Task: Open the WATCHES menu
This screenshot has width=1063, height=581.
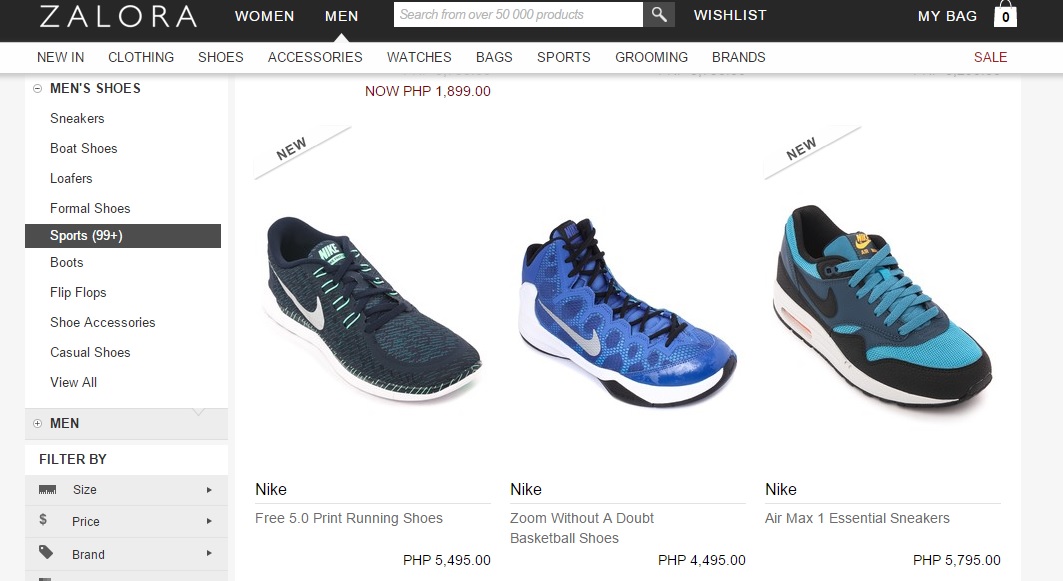Action: [x=419, y=58]
